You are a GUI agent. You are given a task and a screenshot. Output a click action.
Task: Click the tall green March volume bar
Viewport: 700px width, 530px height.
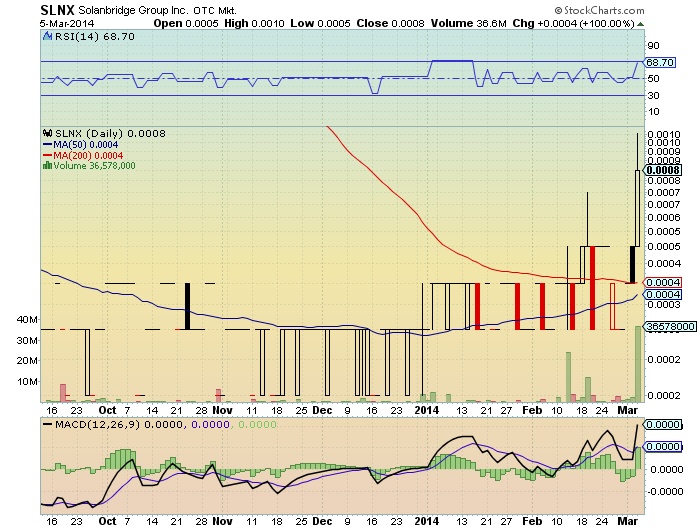click(638, 364)
